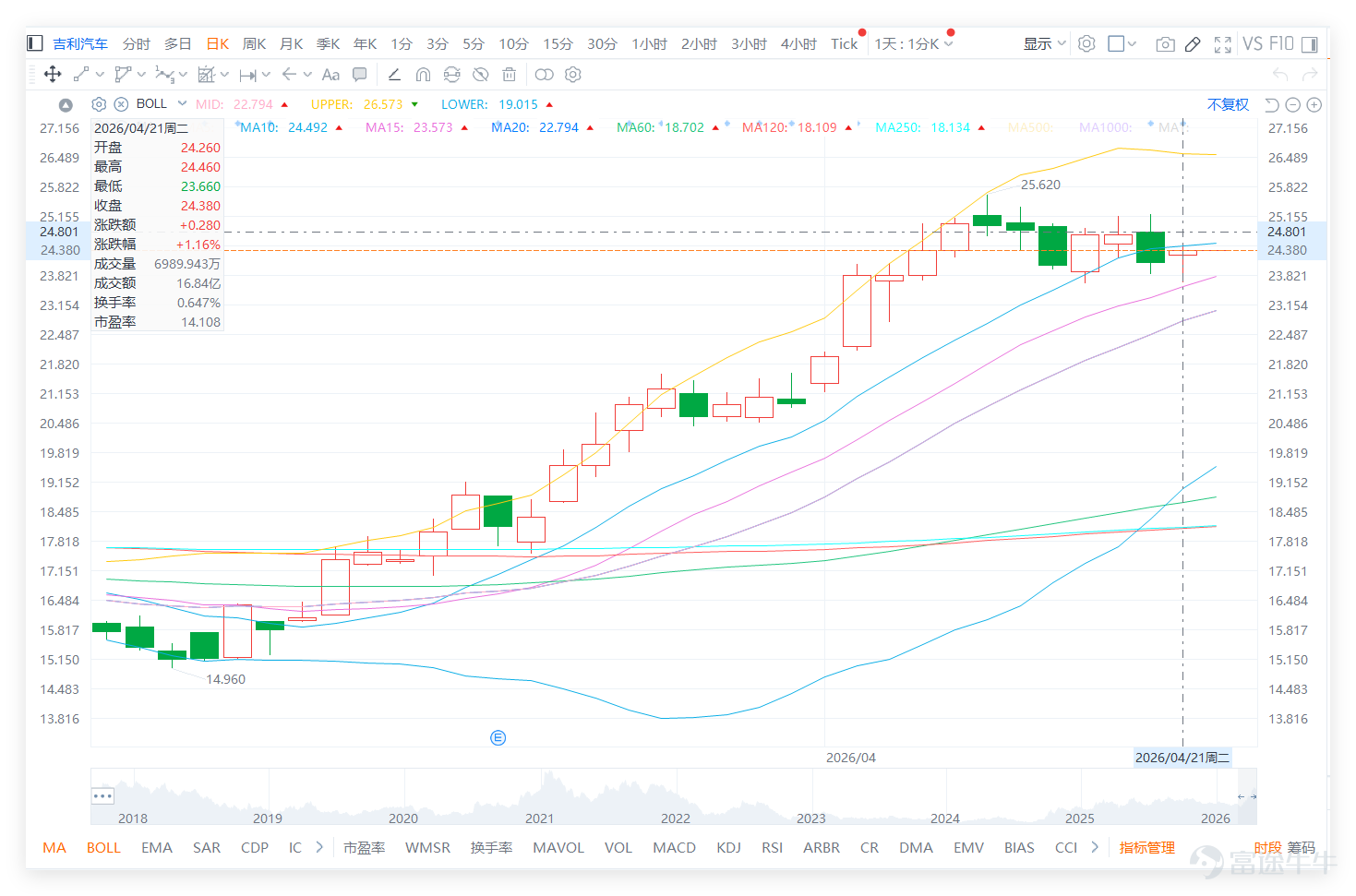Zoom in the chart with plus icon
Screen dimensions: 1356x896
click(1314, 105)
